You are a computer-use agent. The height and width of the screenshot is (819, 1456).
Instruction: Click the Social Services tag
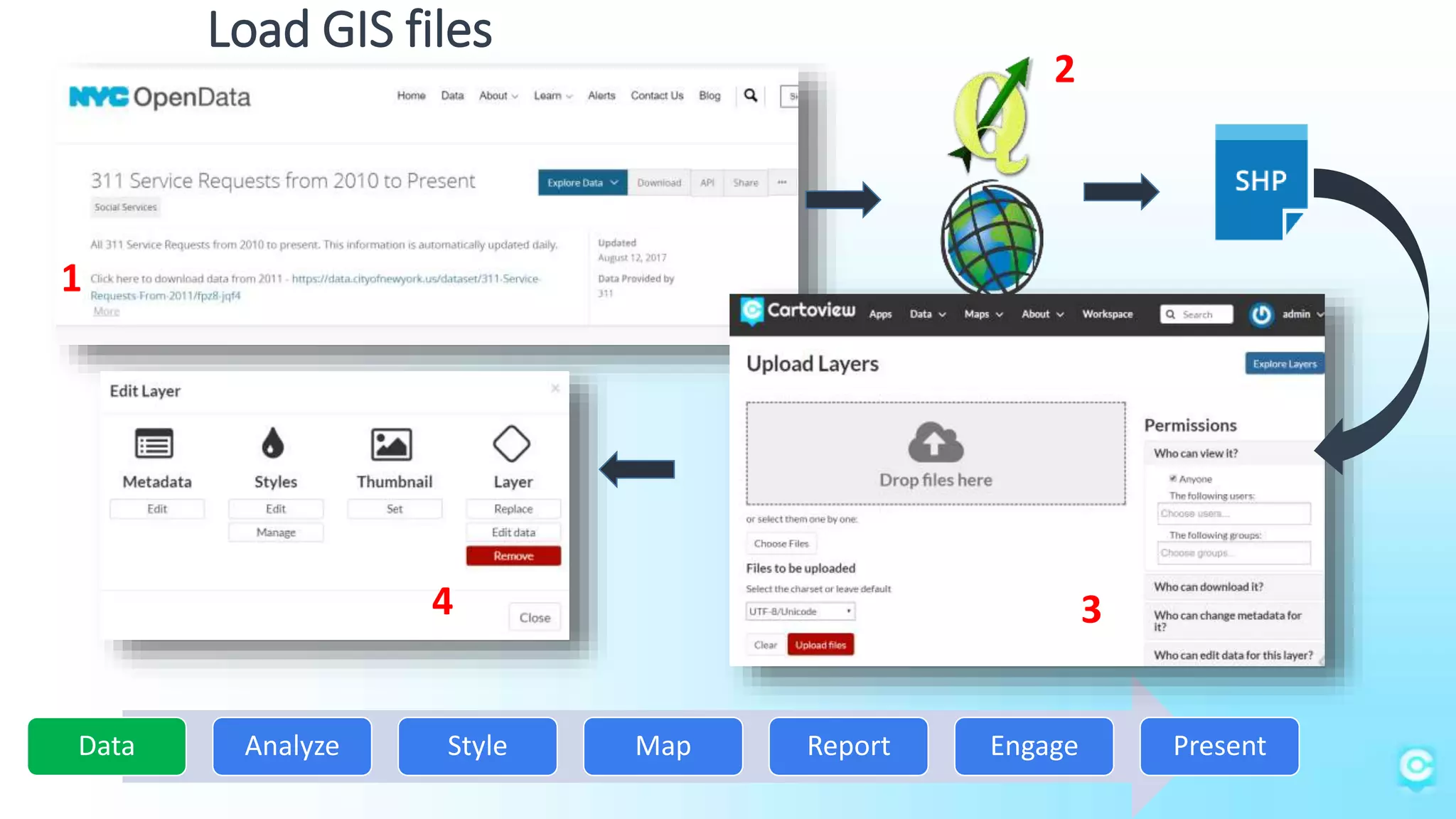click(x=125, y=207)
